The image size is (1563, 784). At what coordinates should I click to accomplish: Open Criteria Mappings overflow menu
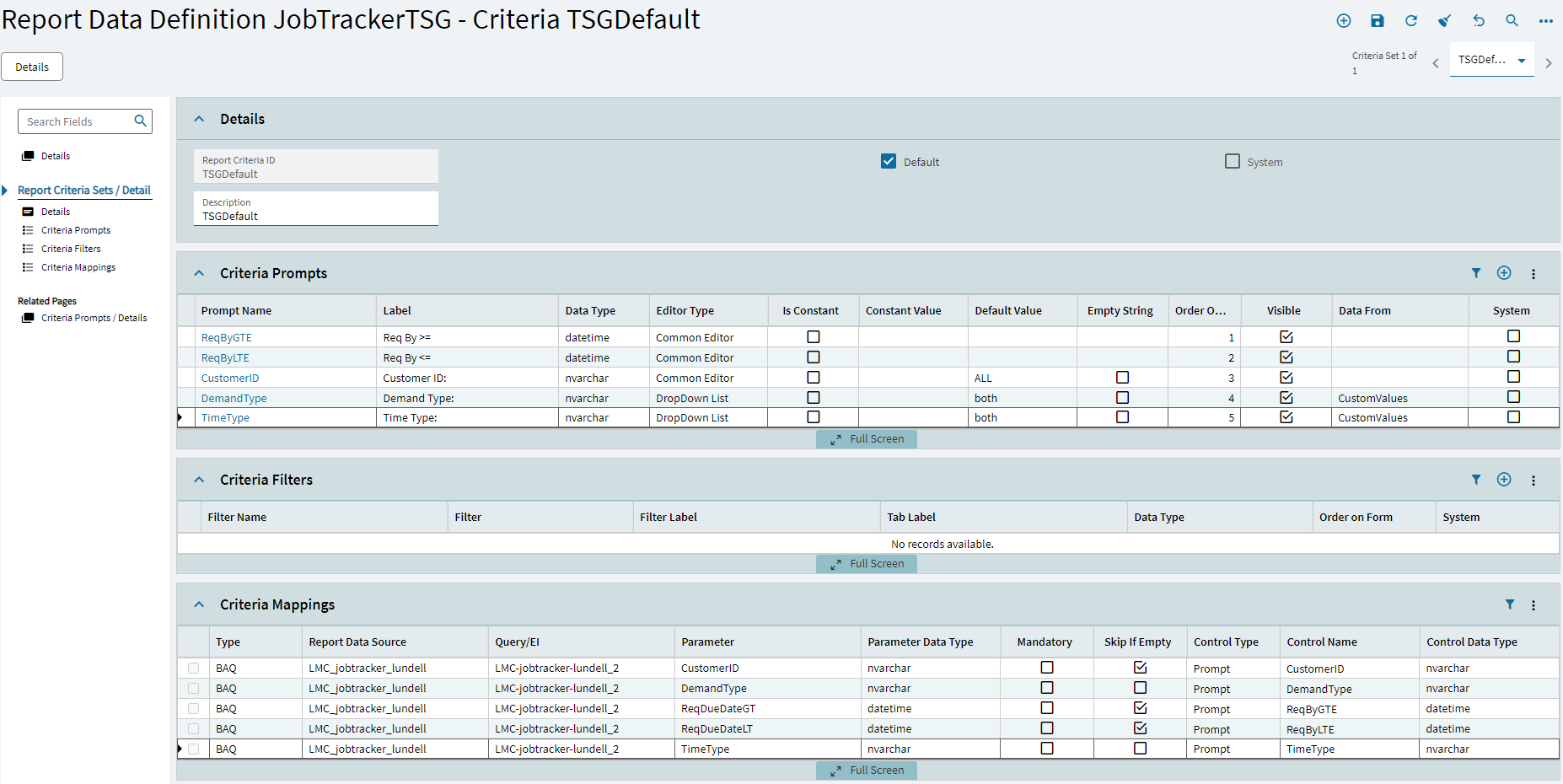point(1533,605)
